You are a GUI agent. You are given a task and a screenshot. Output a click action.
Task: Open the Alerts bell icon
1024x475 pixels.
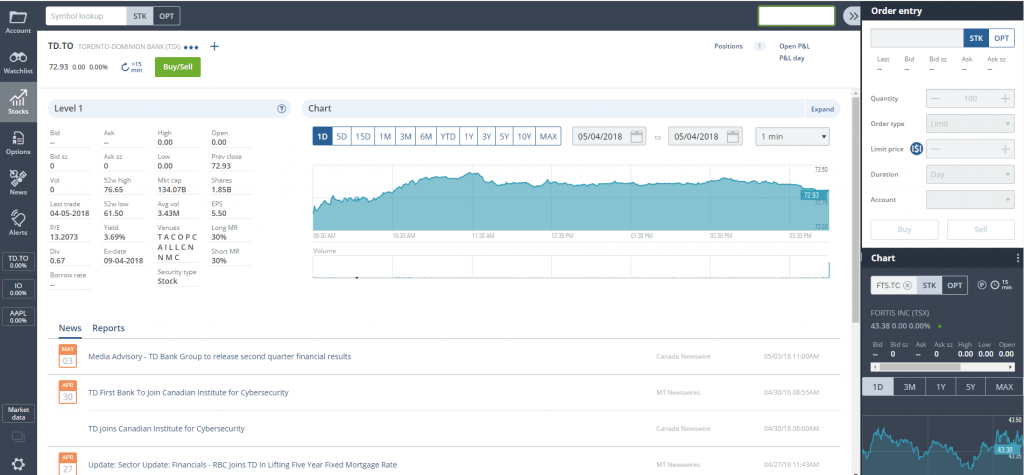[x=18, y=221]
